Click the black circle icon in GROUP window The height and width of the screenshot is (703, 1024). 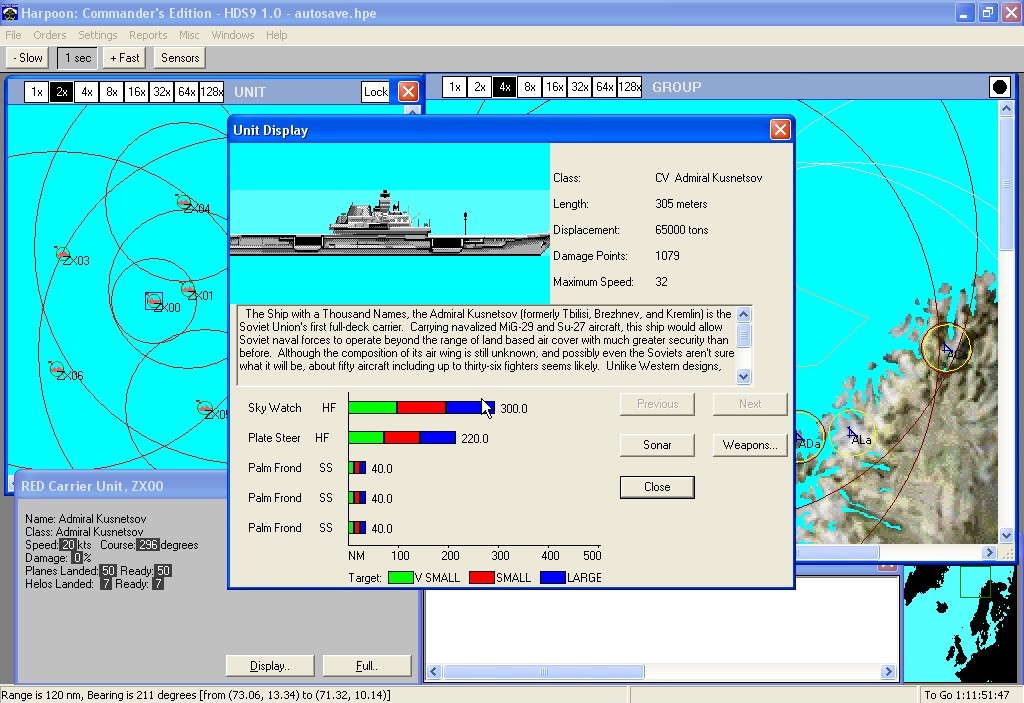(999, 87)
